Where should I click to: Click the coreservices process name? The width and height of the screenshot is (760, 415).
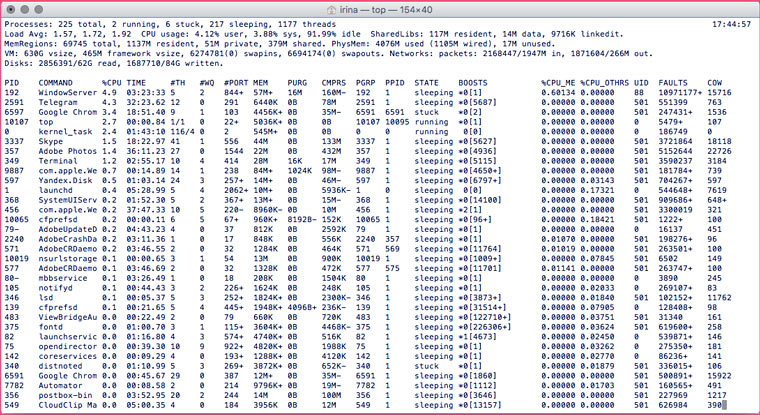pos(68,356)
